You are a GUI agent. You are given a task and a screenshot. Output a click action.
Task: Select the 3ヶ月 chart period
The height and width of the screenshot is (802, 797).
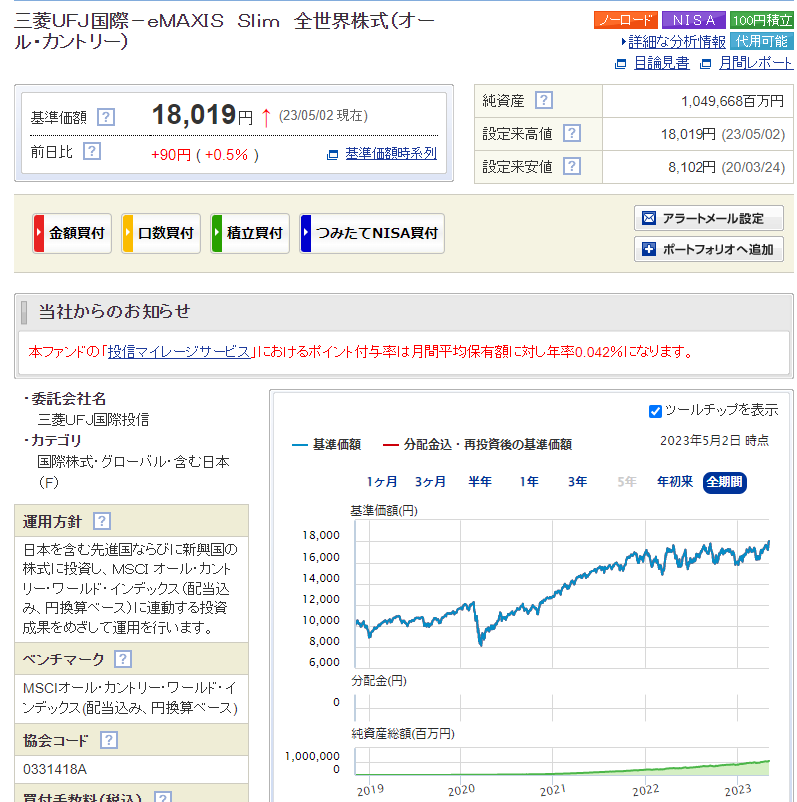[430, 482]
